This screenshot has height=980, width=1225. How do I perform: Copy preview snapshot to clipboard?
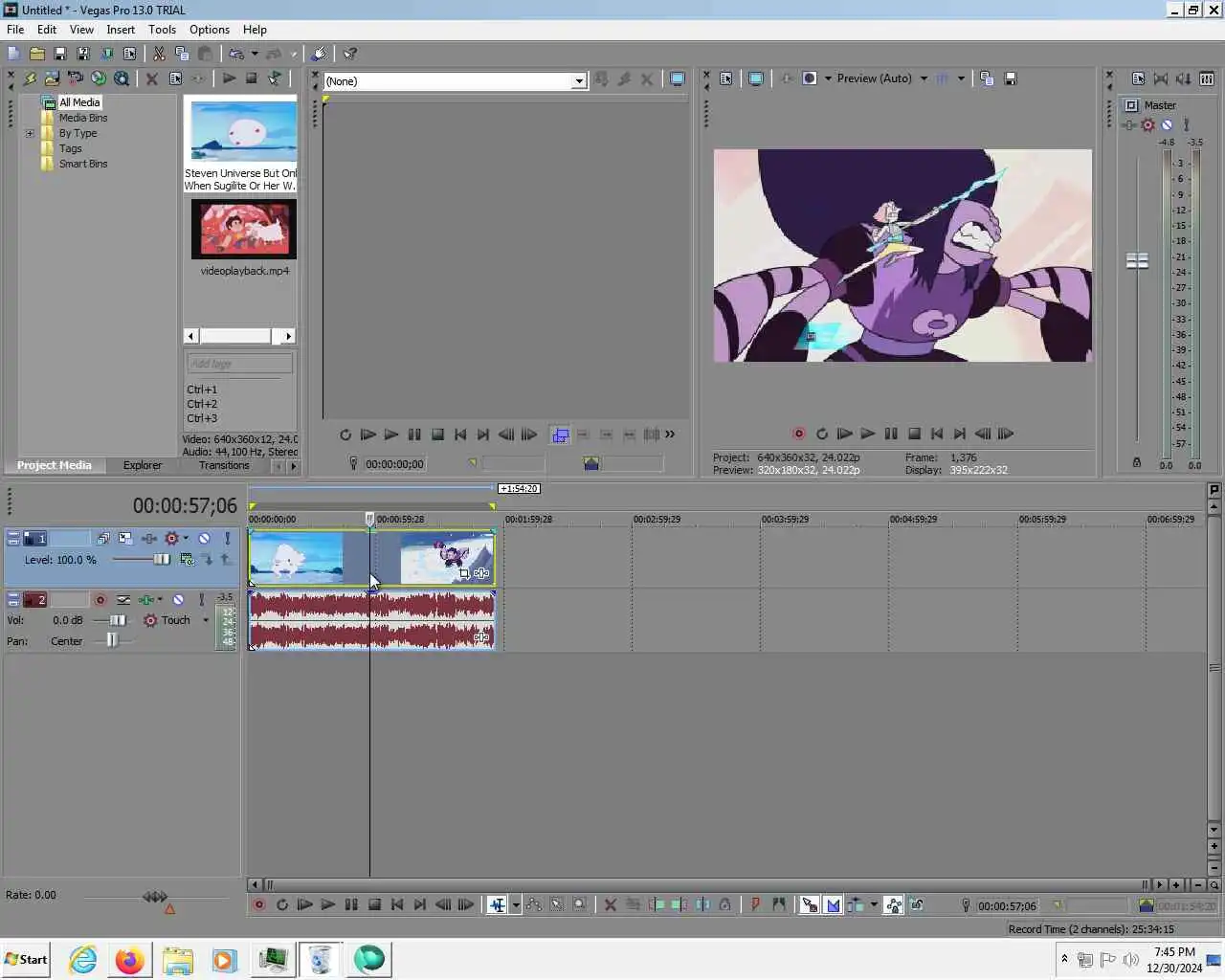point(987,78)
